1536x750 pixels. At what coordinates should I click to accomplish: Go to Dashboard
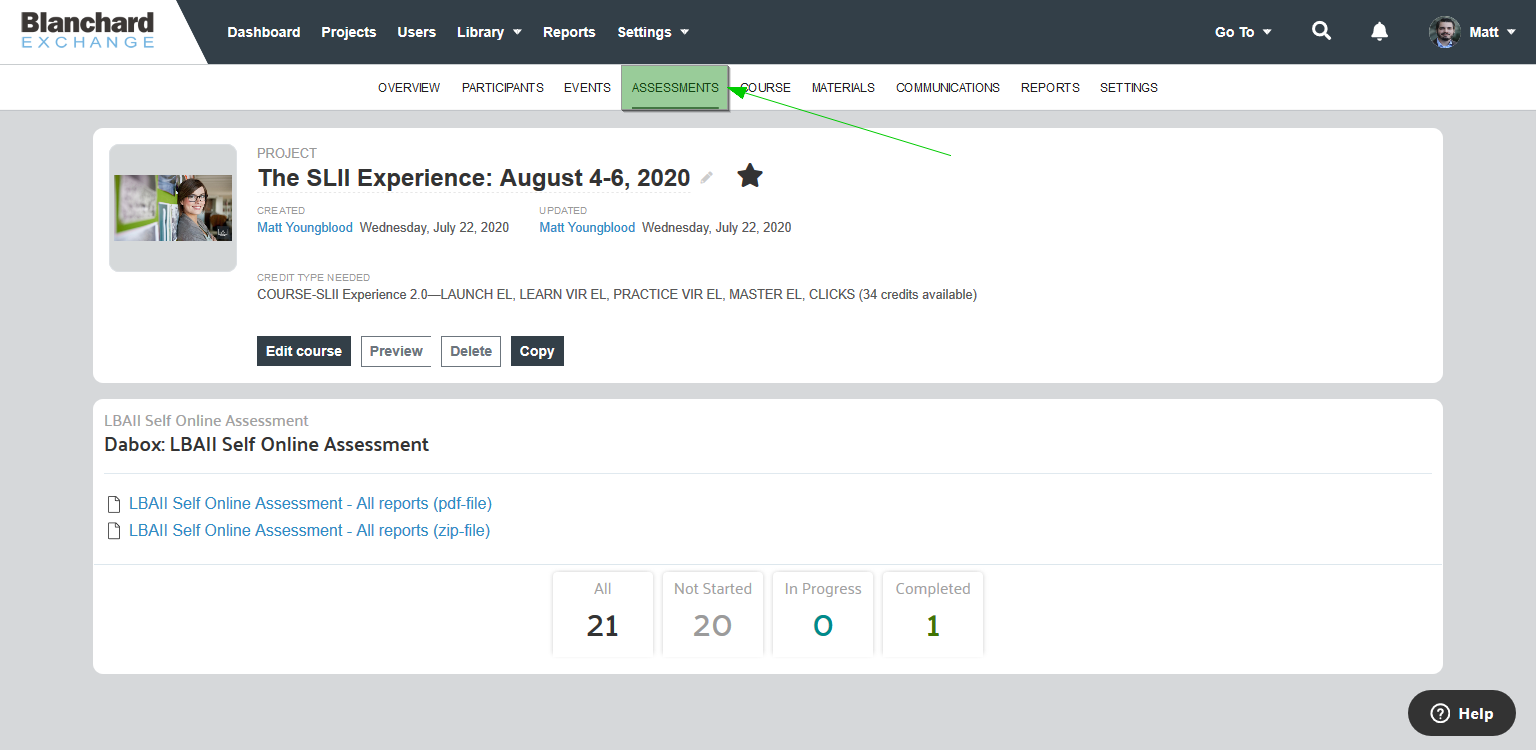(264, 32)
